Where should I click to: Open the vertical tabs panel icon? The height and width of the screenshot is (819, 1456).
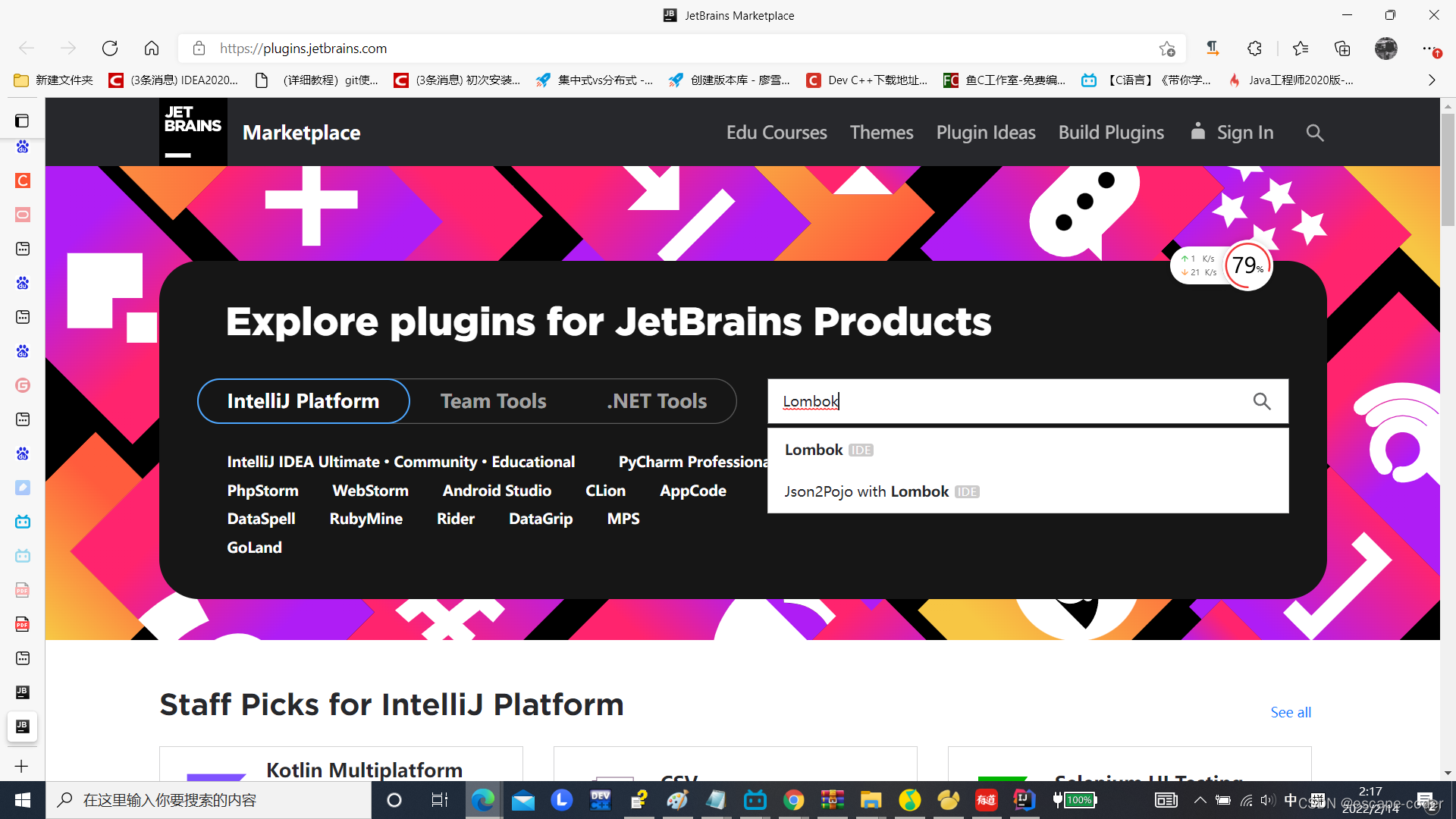(x=23, y=121)
